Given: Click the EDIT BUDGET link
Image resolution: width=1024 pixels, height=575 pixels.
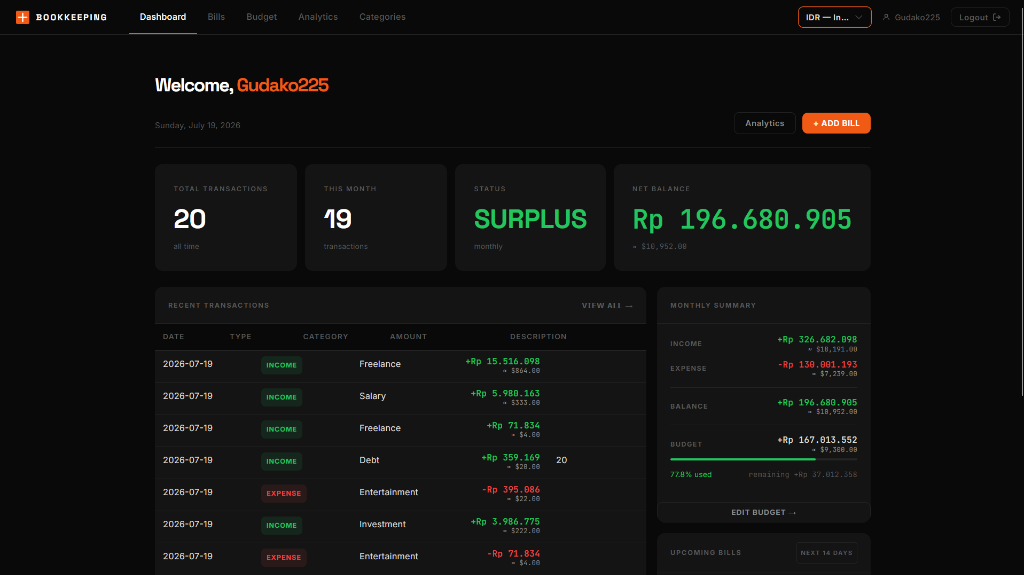Looking at the screenshot, I should tap(763, 512).
